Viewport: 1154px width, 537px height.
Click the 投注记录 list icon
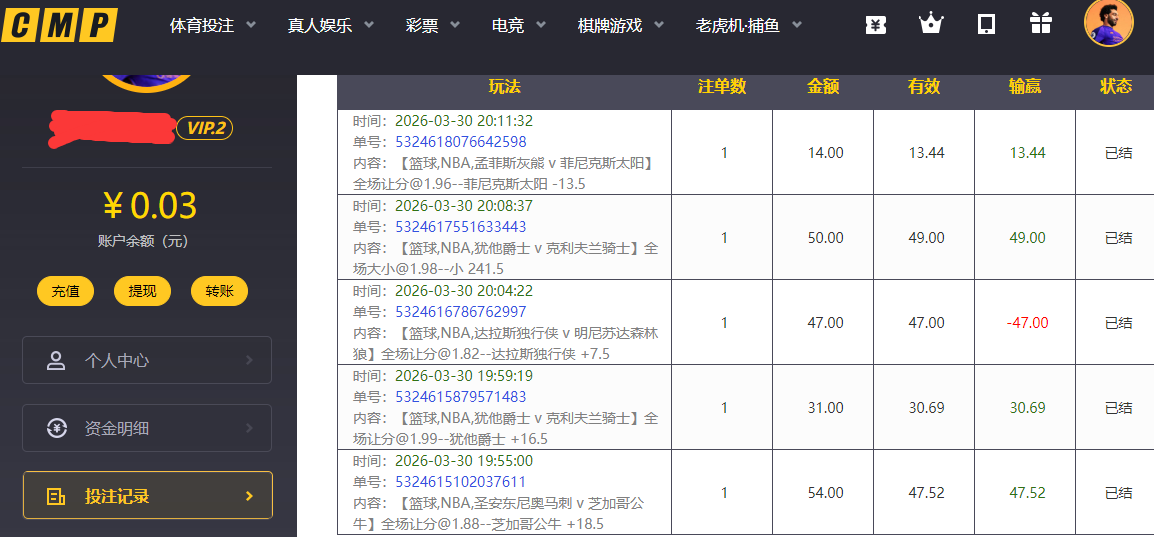tap(56, 496)
